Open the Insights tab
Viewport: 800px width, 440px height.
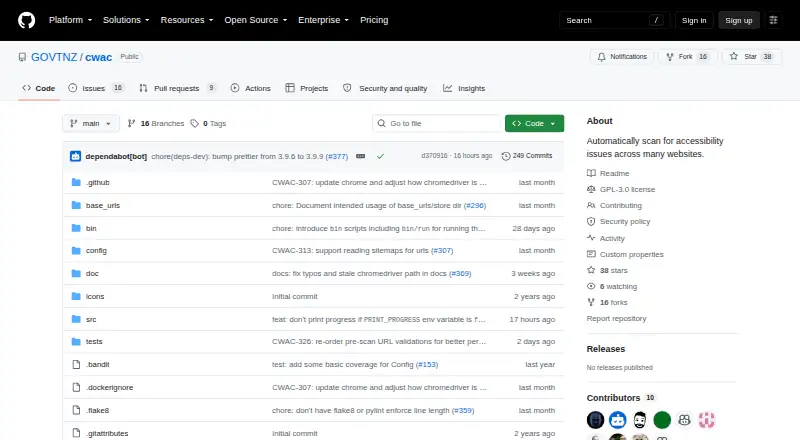(464, 88)
